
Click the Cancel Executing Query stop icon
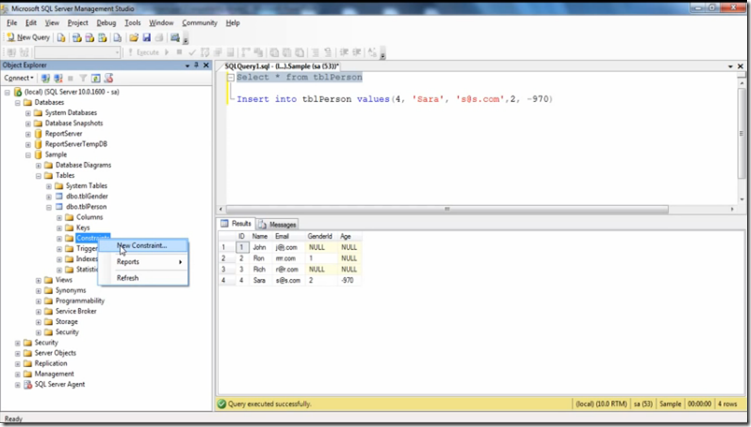179,52
